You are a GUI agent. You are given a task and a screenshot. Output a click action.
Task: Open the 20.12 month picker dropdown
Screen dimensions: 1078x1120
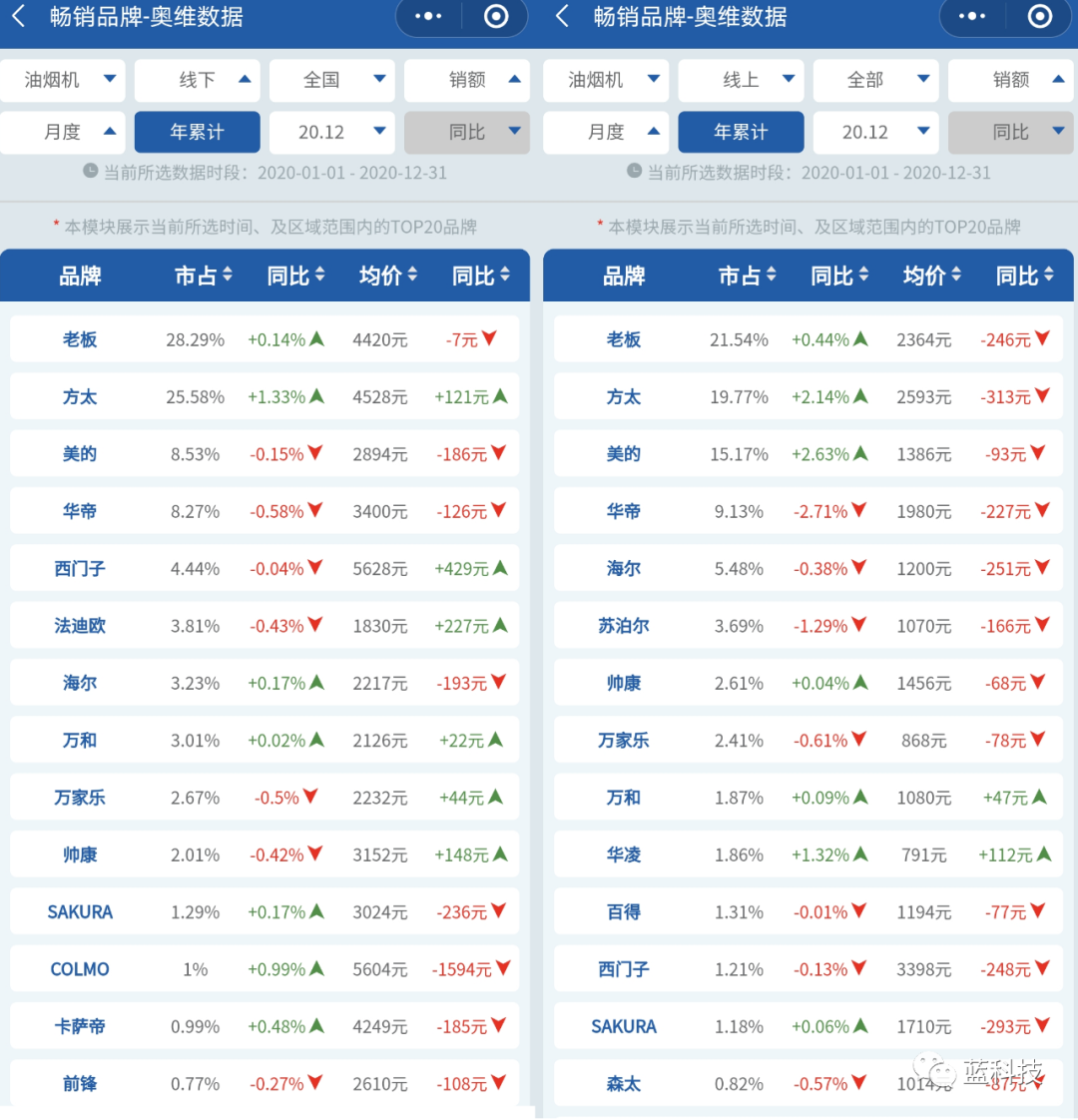tap(332, 132)
